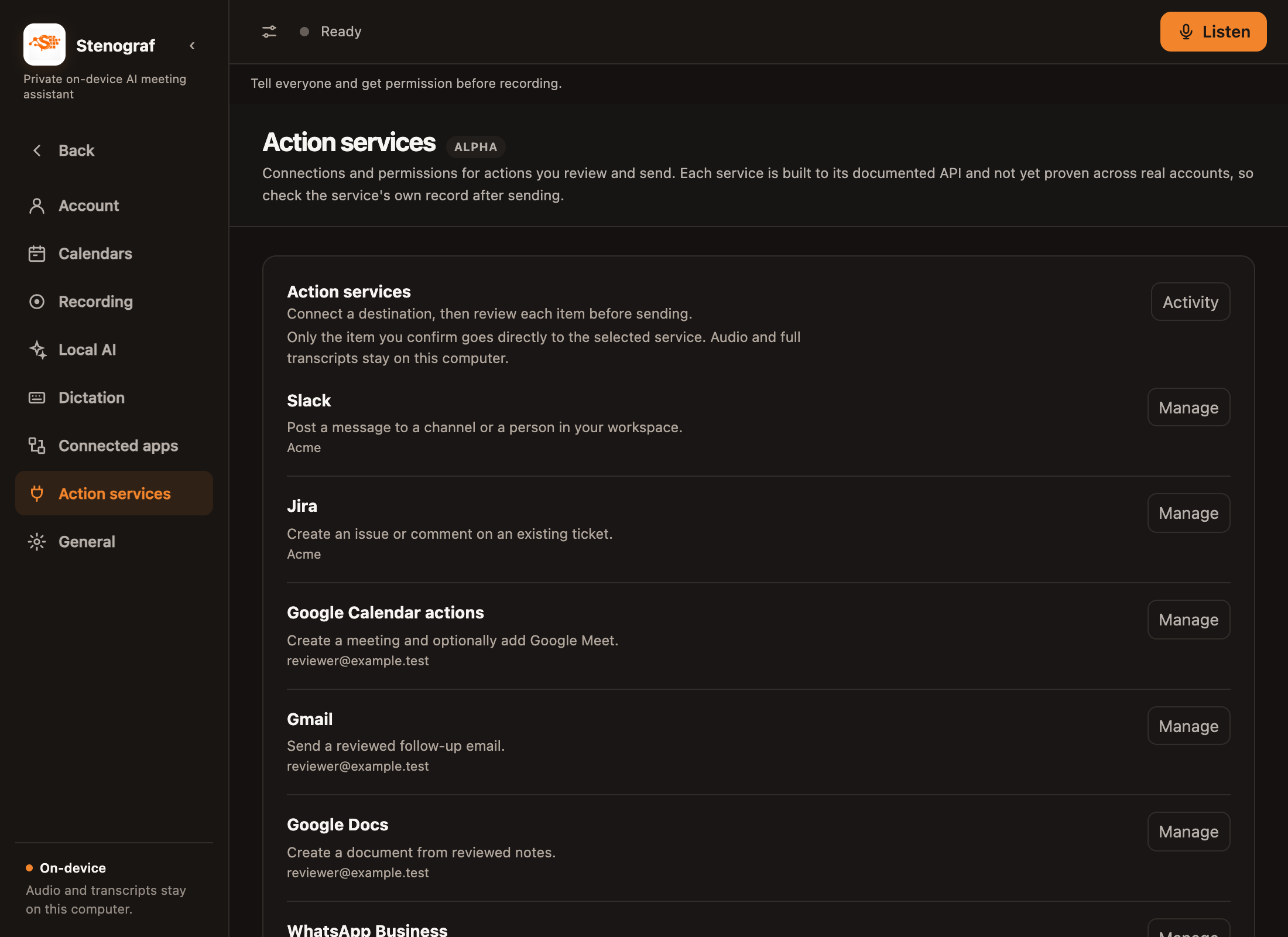Click 'Send a reviewed follow-up email.' description
The width and height of the screenshot is (1288, 937).
click(x=396, y=746)
